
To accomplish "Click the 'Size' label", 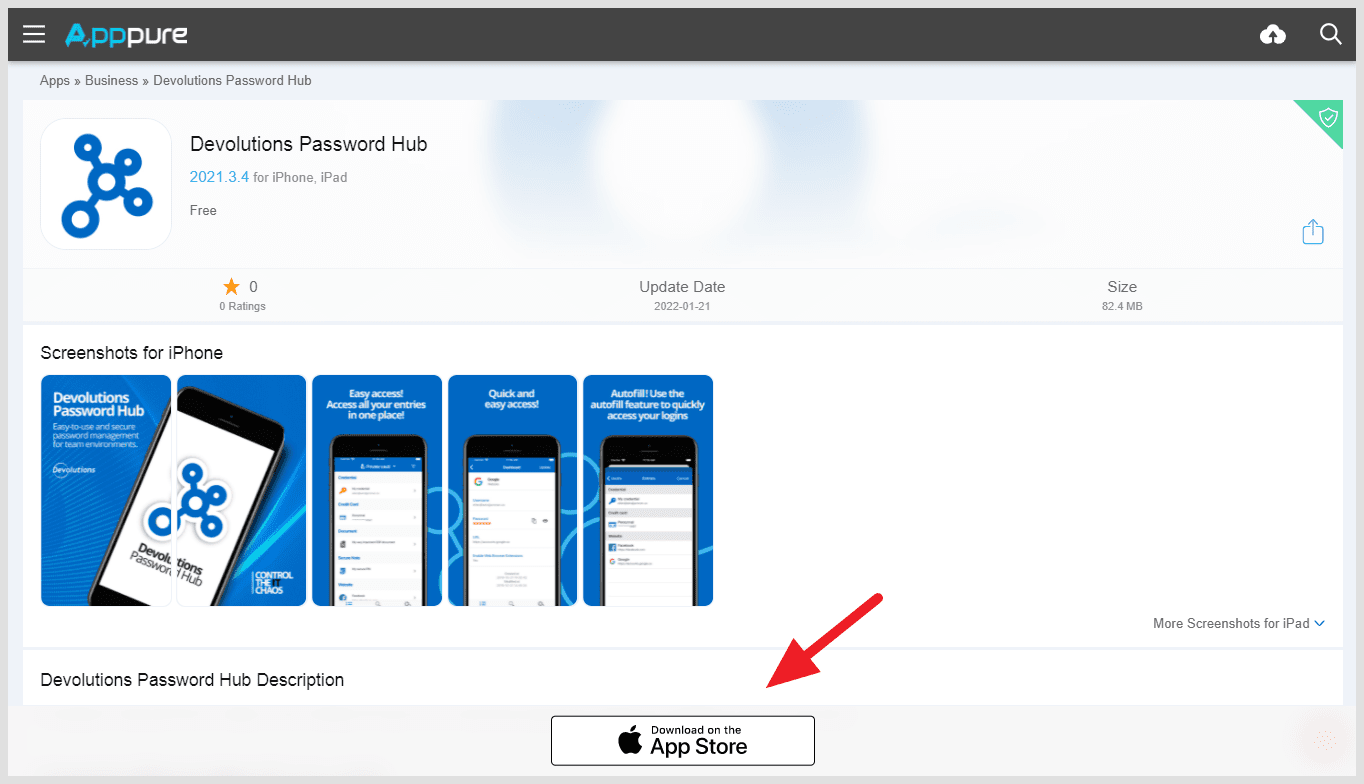I will 1122,287.
